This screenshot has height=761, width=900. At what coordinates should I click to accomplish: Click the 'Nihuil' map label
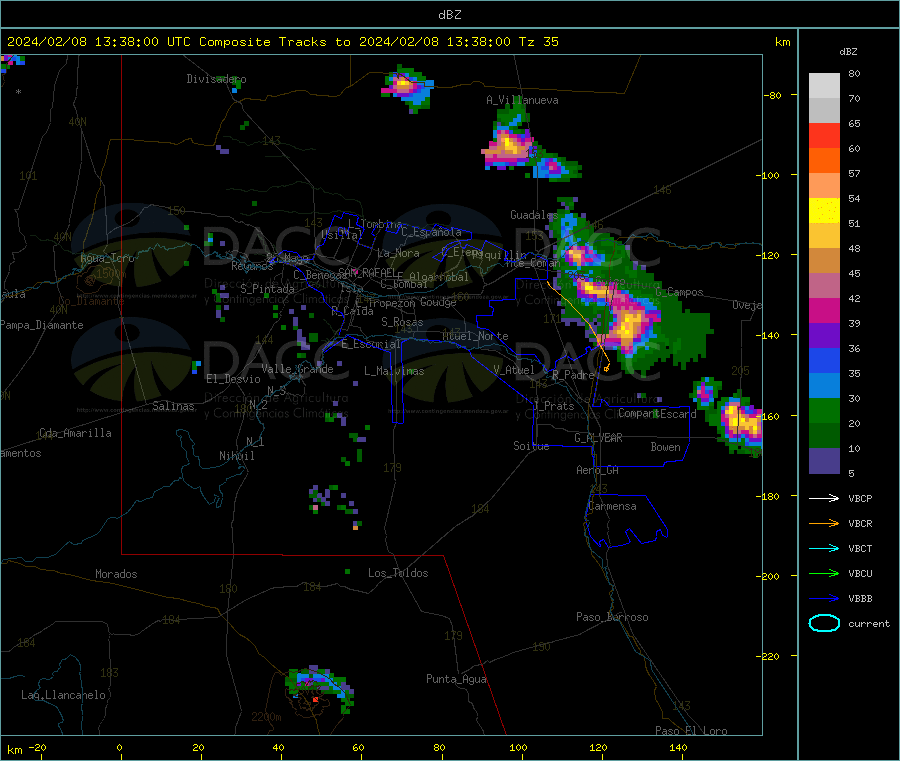click(x=237, y=456)
